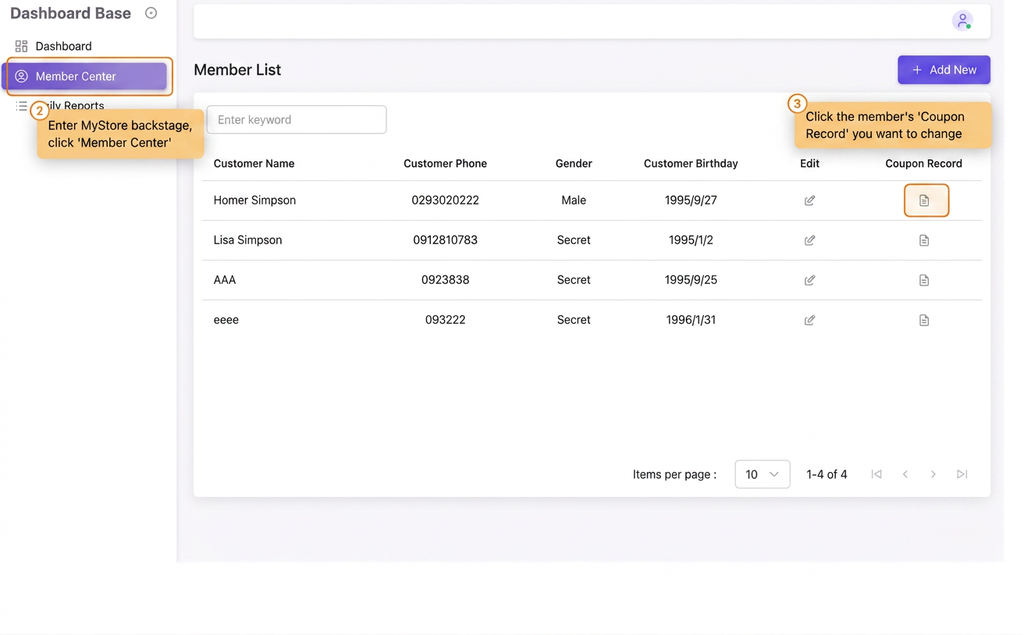Edit Homer Simpson's member record
Screen dimensions: 1024x635
coord(809,201)
